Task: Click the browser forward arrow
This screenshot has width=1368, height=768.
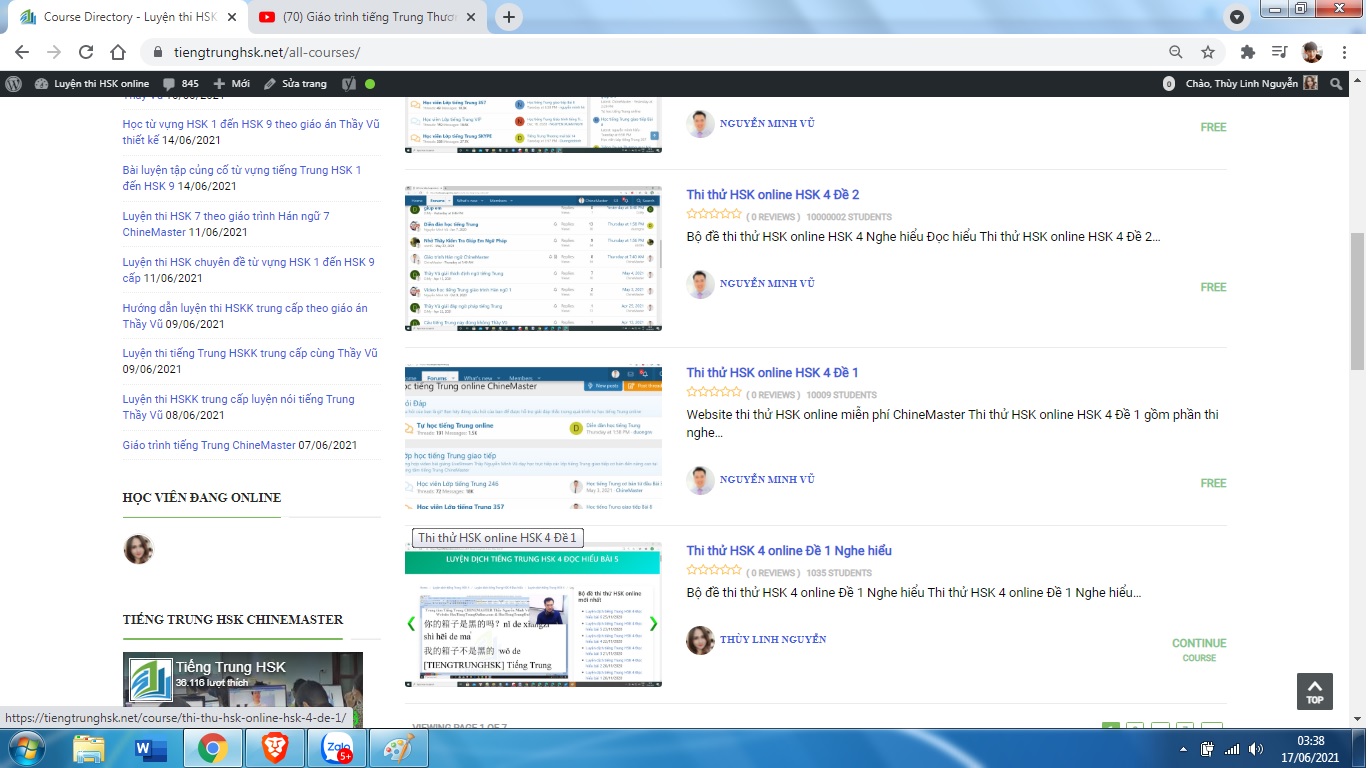Action: point(54,52)
